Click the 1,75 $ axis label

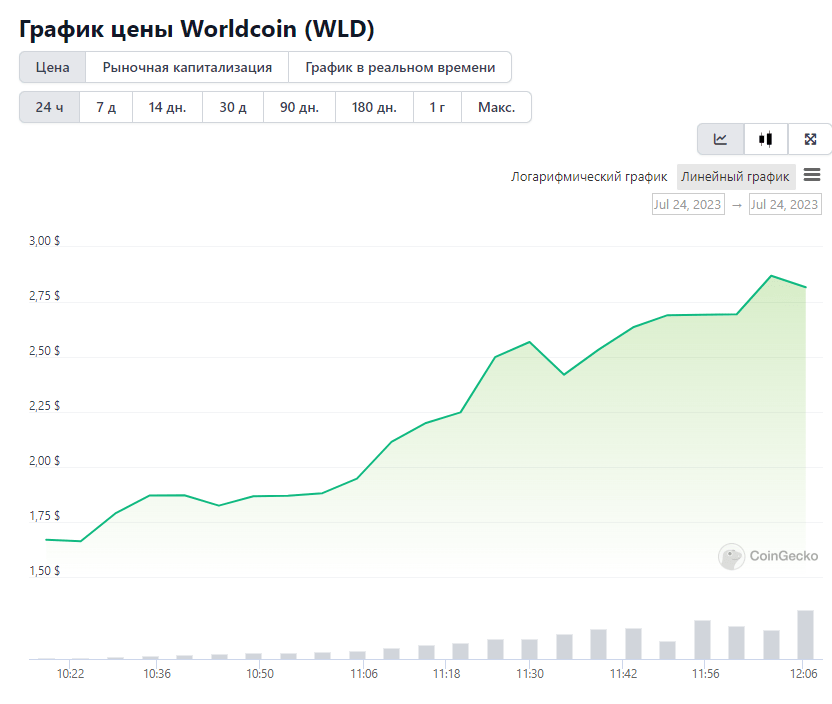(45, 516)
